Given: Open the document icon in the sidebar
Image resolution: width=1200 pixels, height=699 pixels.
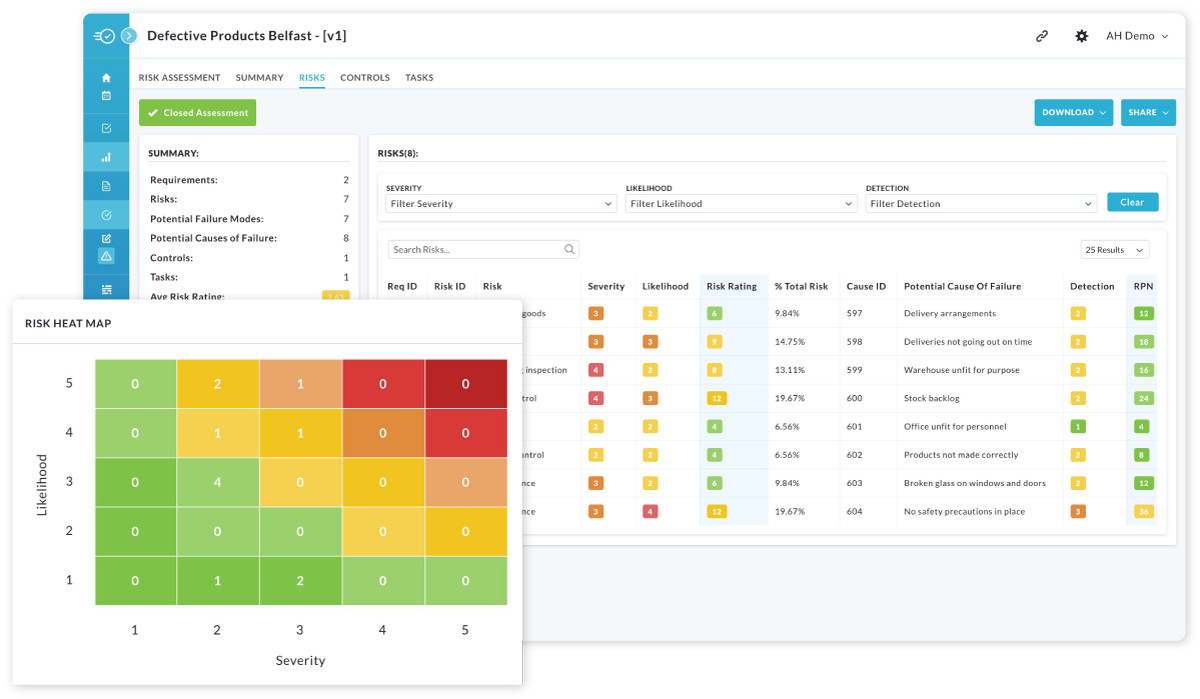Looking at the screenshot, I should (x=106, y=185).
